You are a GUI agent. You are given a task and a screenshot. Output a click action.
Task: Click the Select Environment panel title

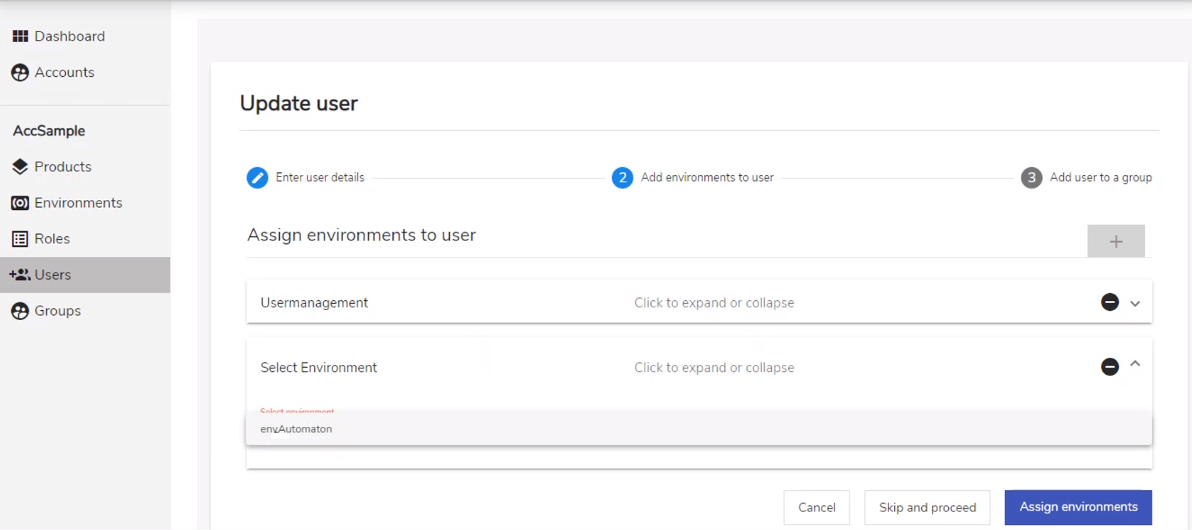pos(319,367)
